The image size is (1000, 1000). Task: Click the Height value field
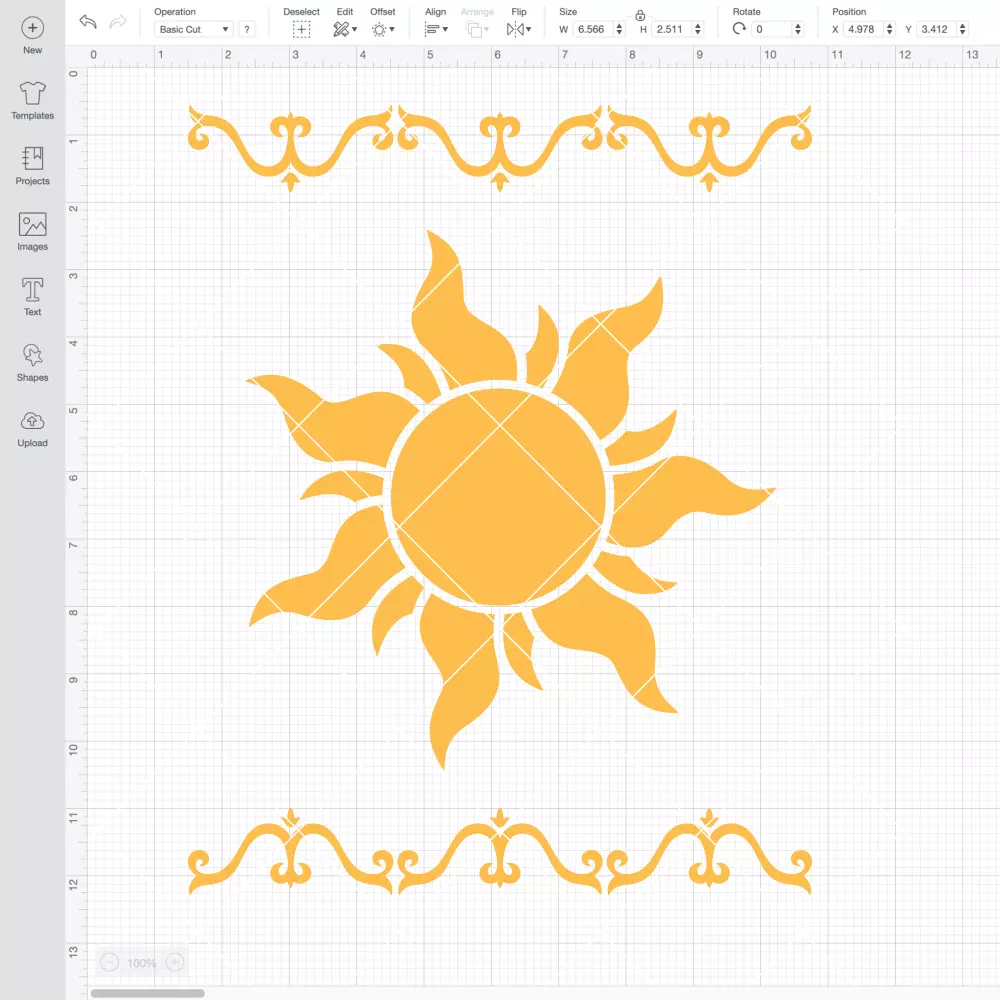coord(672,29)
